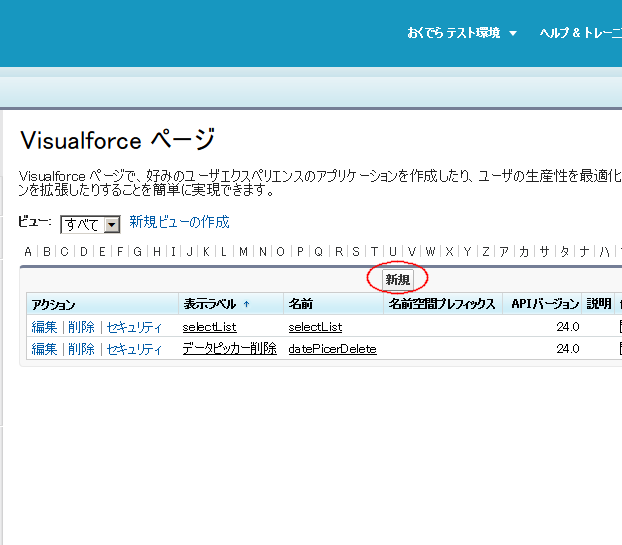Filter list by letter O
This screenshot has width=622, height=545.
280,252
